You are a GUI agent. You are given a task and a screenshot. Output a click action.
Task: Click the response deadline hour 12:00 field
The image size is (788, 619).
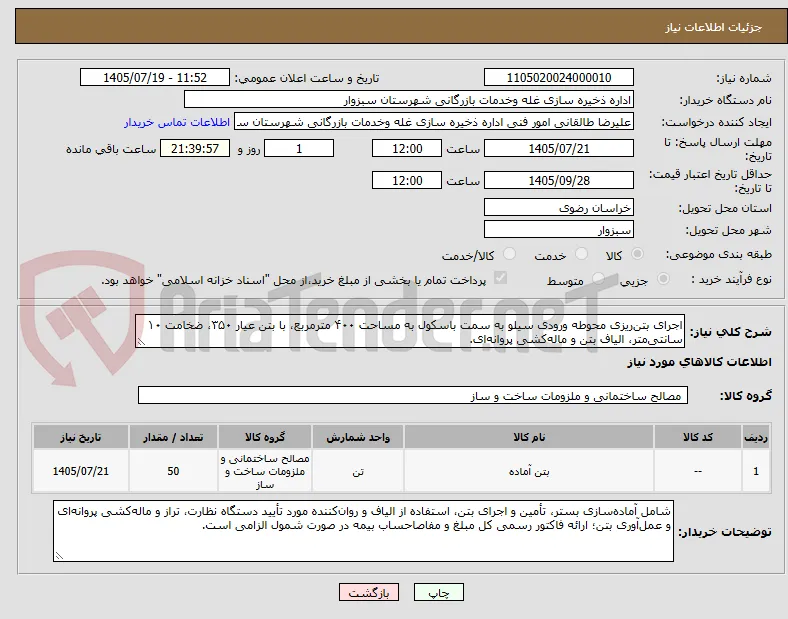[407, 149]
